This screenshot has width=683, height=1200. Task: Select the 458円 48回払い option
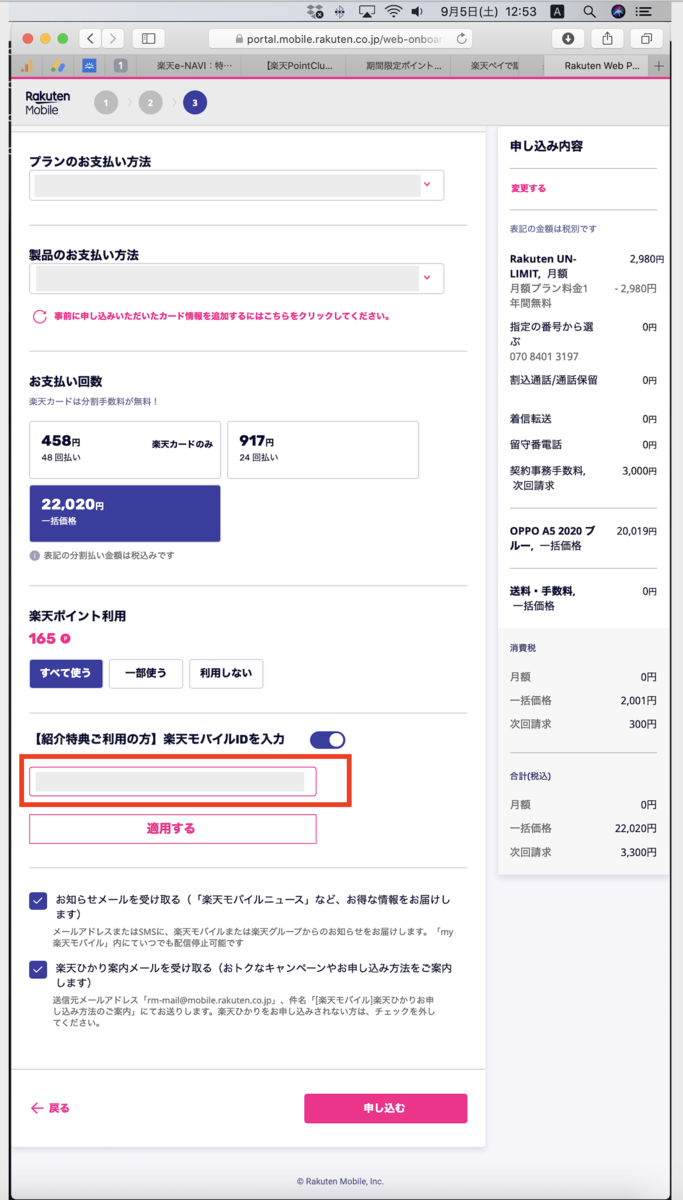[x=125, y=449]
